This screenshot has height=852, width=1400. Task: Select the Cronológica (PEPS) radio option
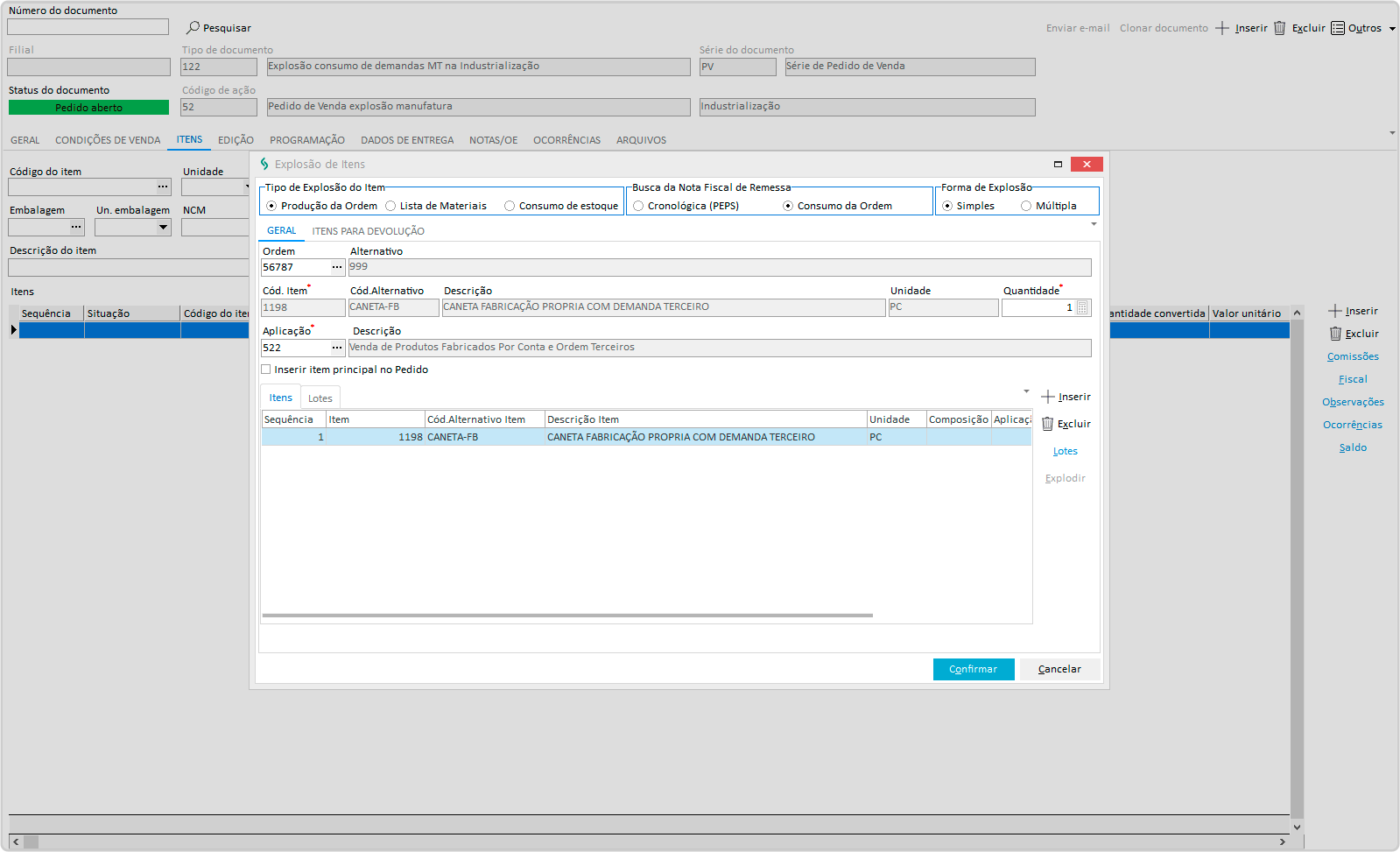638,206
